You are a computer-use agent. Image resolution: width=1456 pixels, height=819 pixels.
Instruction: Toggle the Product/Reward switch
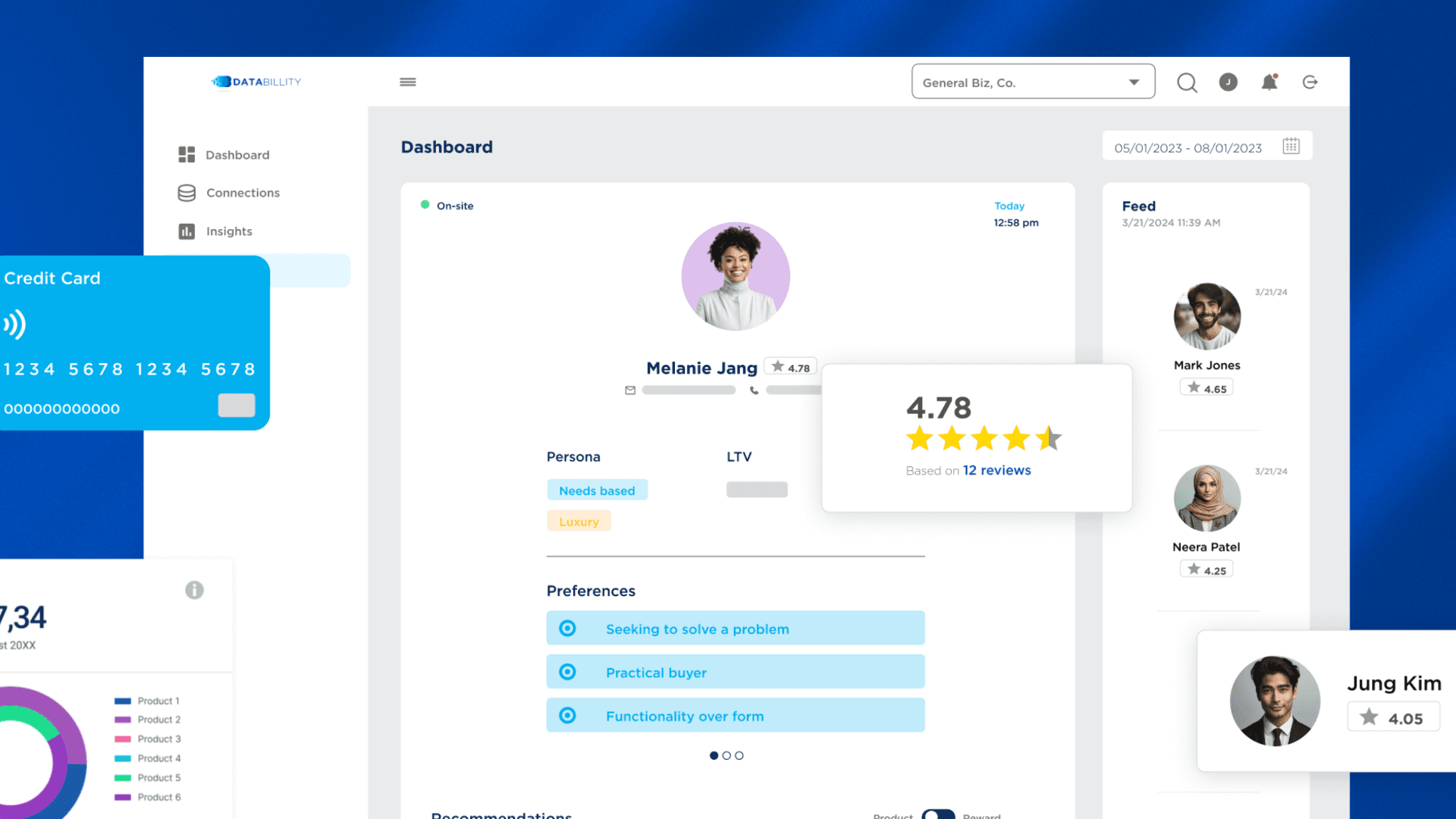(938, 814)
